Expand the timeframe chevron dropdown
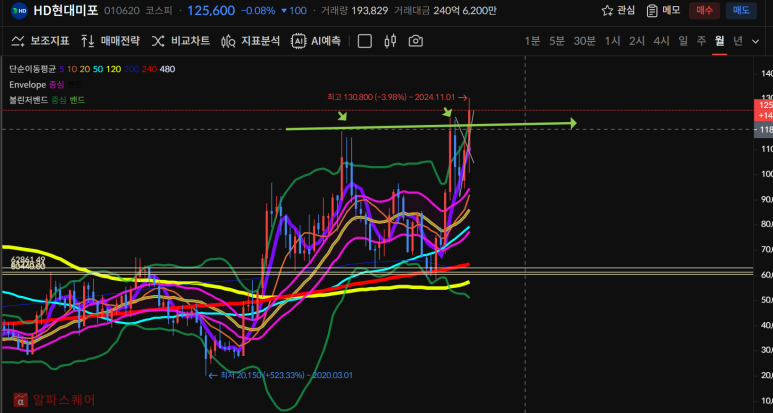The height and width of the screenshot is (413, 773). pos(755,41)
